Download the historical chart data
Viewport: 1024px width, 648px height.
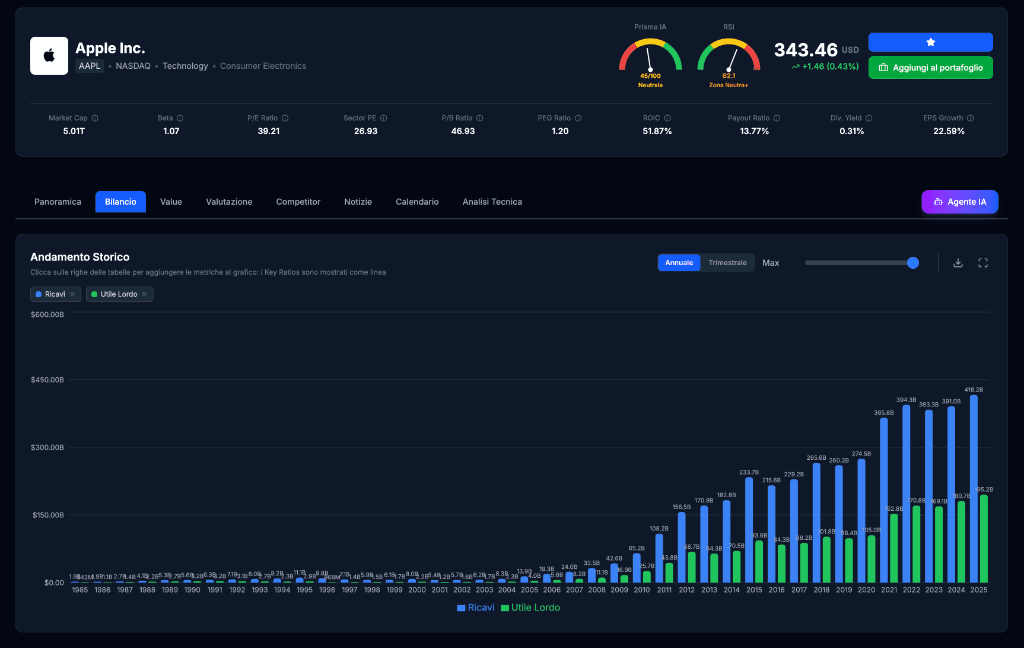coord(958,263)
